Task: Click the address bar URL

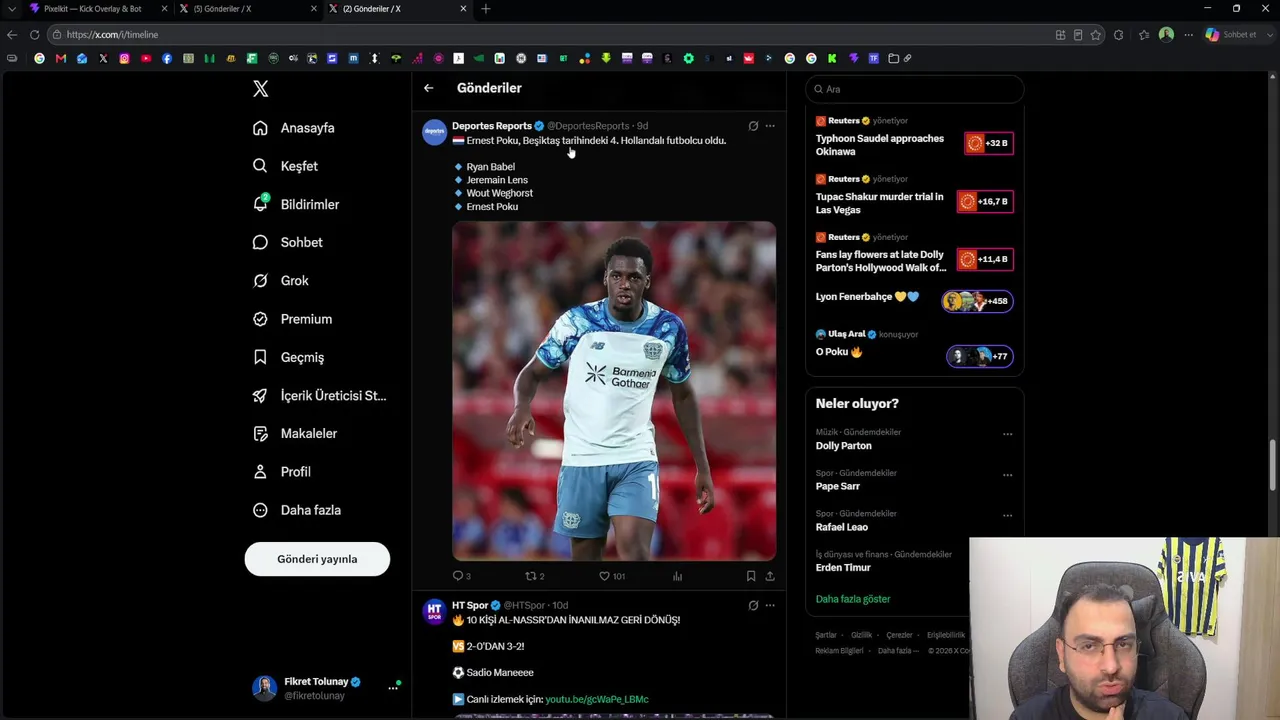Action: coord(112,35)
